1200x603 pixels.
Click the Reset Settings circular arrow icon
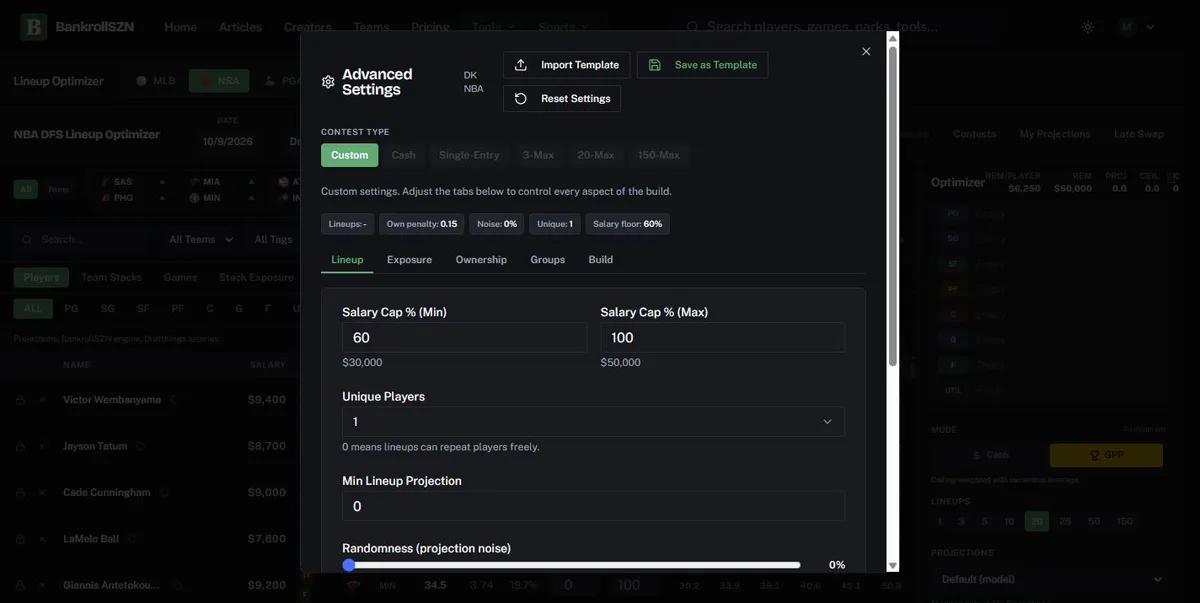[521, 98]
